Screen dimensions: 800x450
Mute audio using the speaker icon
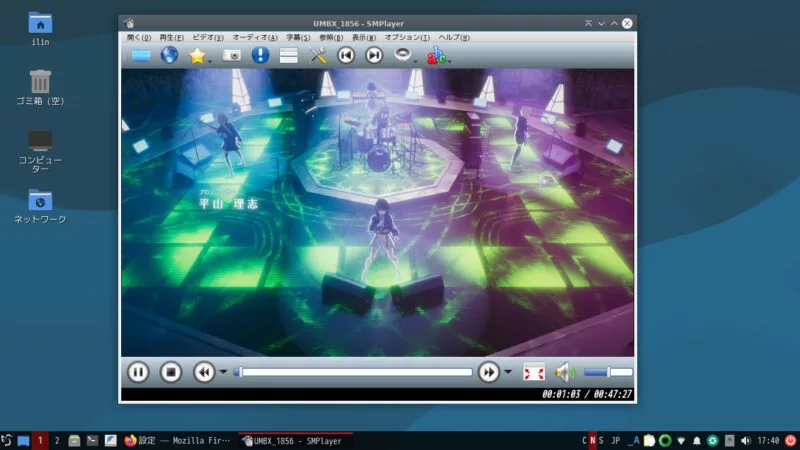click(x=564, y=372)
